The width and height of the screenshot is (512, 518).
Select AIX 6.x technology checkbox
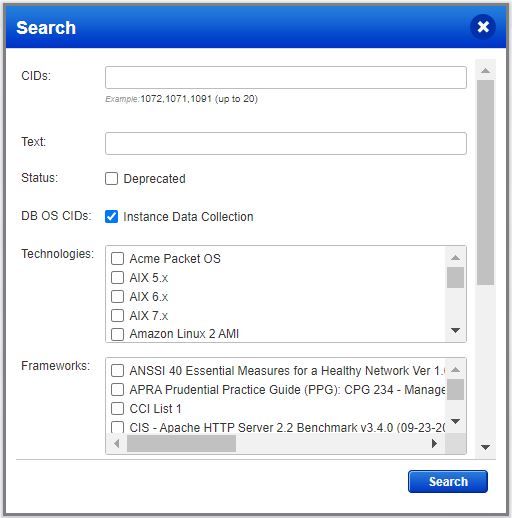pos(117,296)
